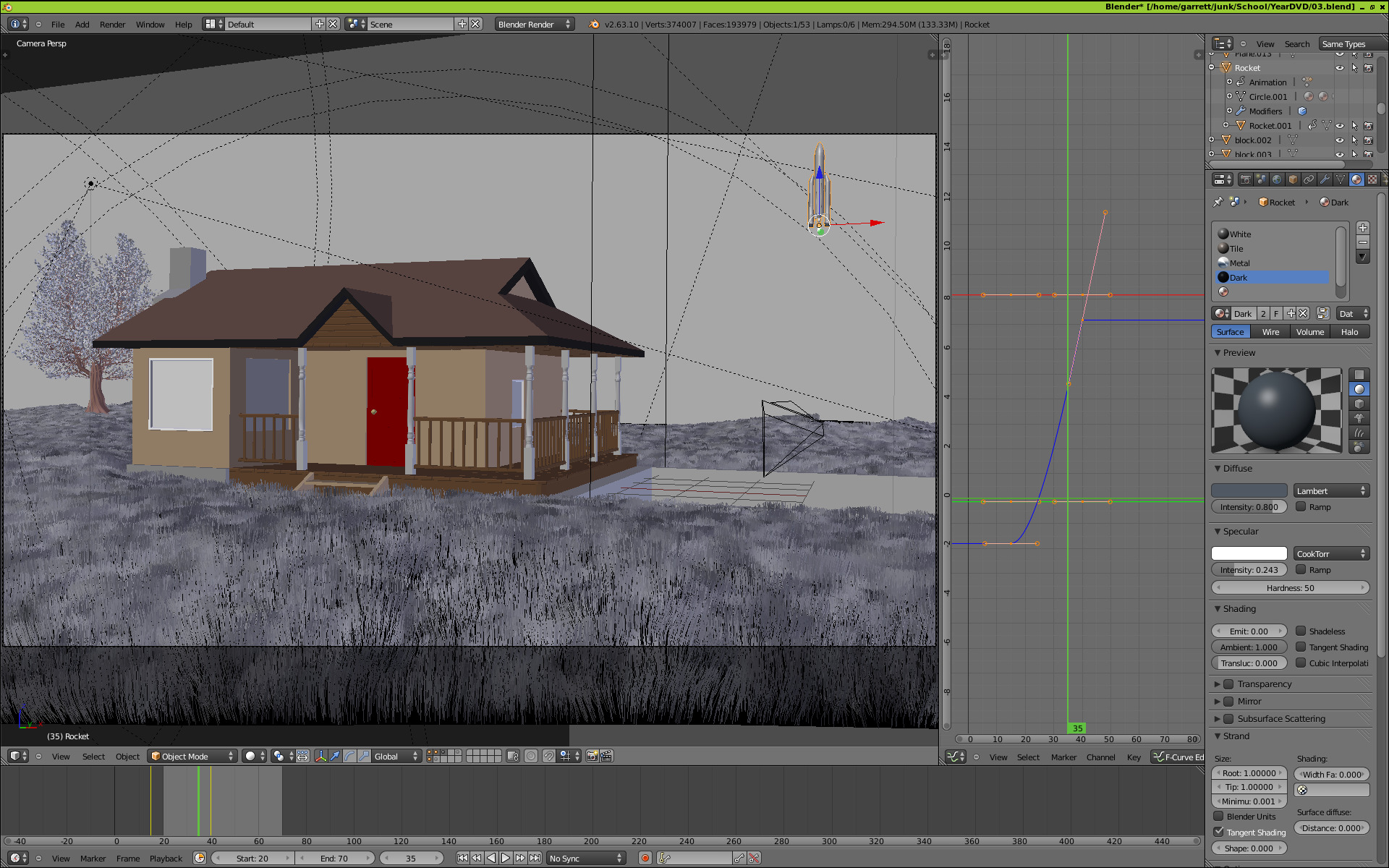
Task: Toggle visibility of Rocket.001 object
Action: coord(1340,125)
